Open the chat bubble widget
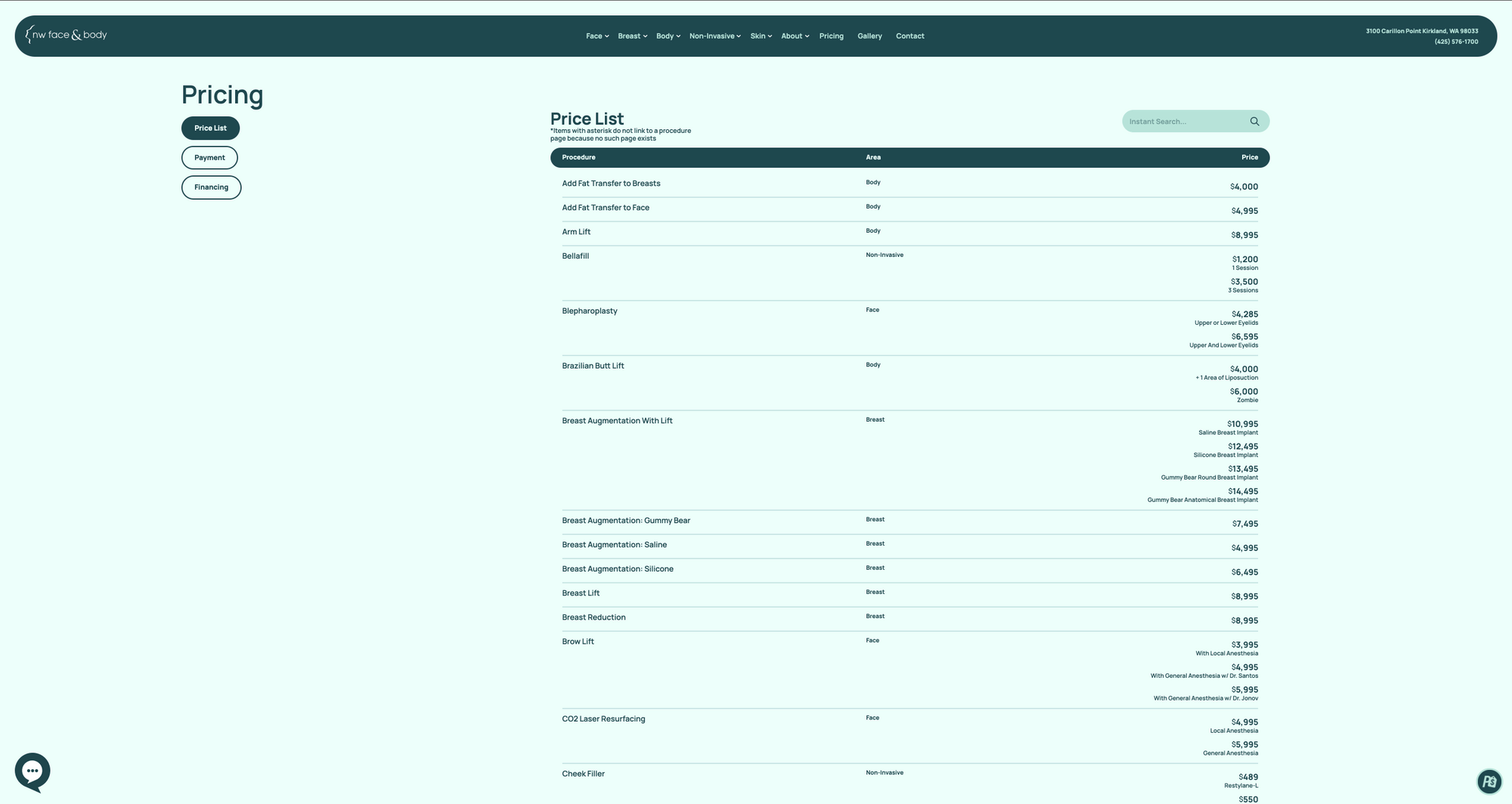1512x804 pixels. 33,772
